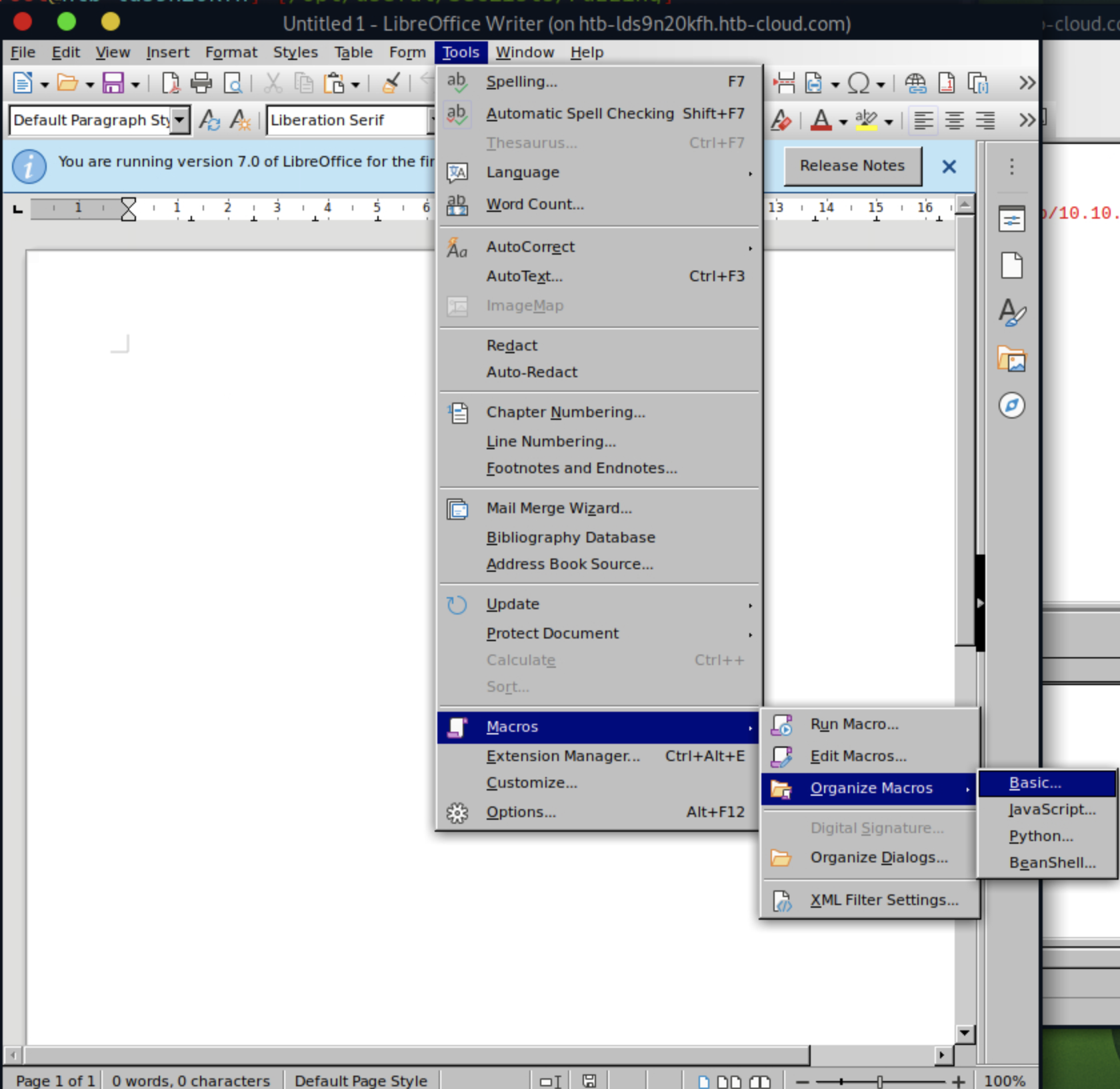Click the Insert Page Break icon

pos(784,83)
